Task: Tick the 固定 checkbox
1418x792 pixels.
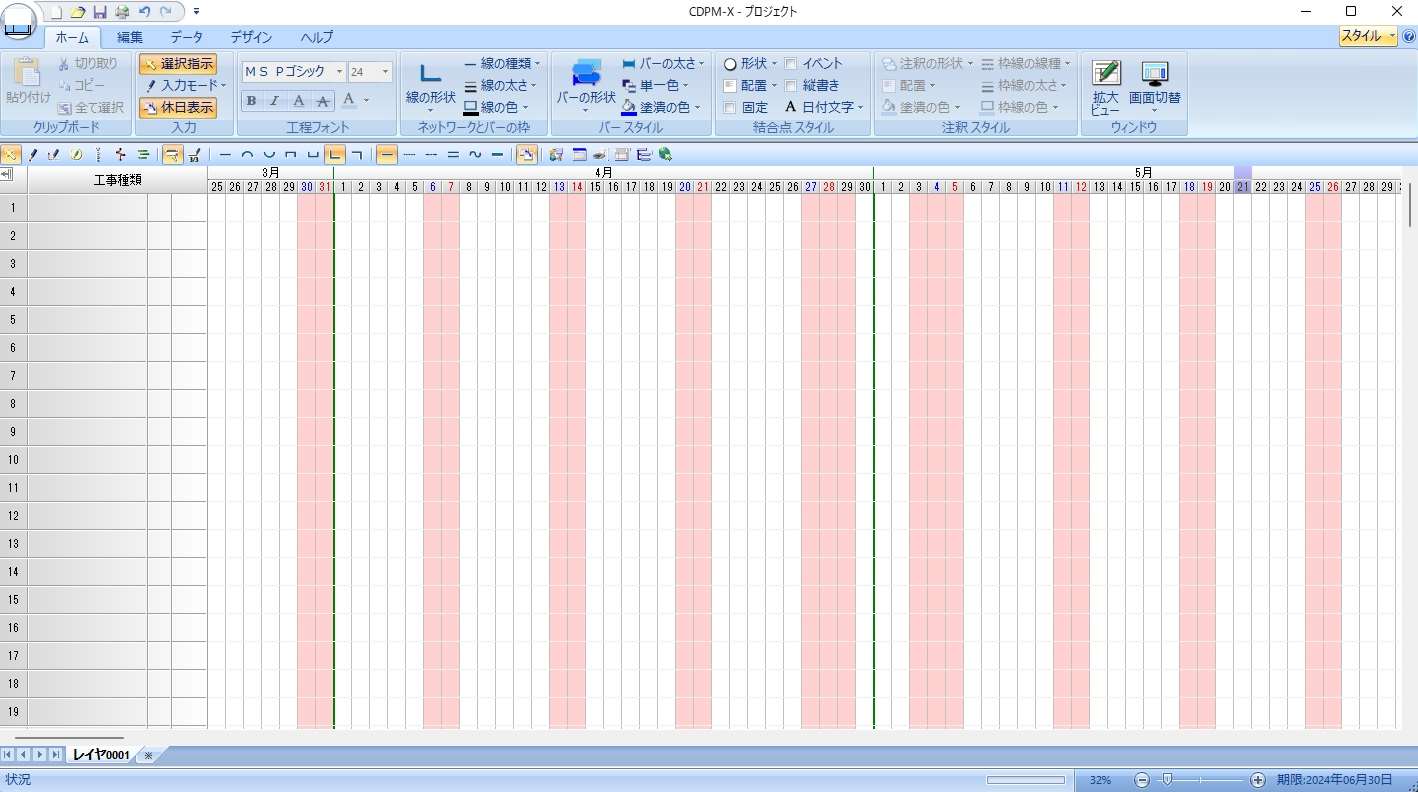Action: coord(730,107)
